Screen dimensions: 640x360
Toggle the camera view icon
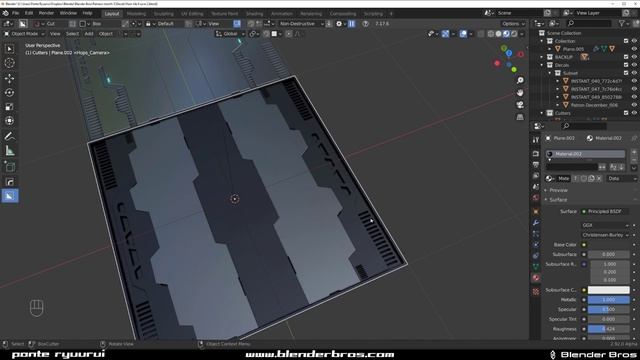[x=520, y=105]
